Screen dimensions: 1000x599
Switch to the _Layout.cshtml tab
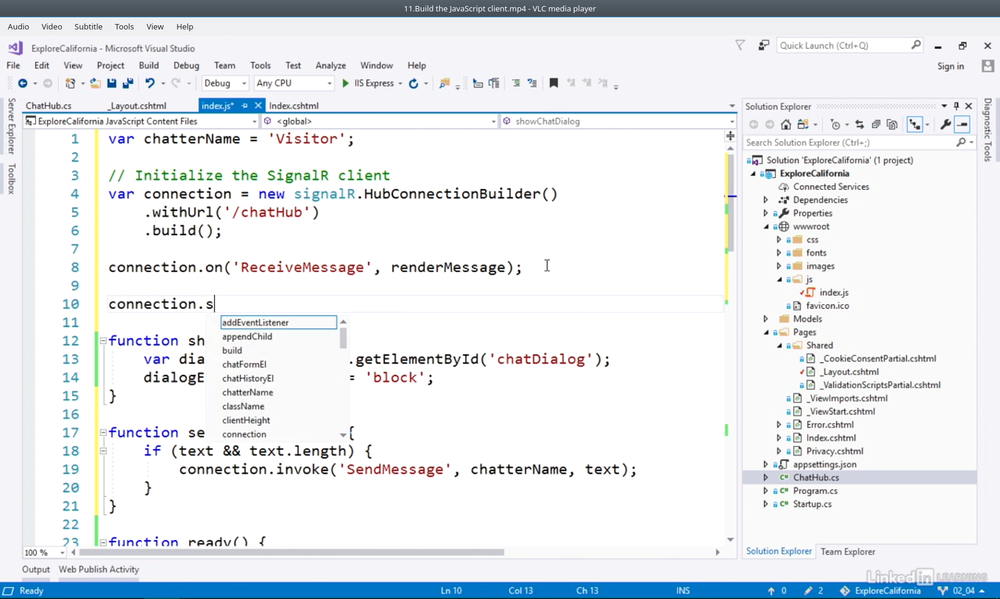click(x=136, y=106)
